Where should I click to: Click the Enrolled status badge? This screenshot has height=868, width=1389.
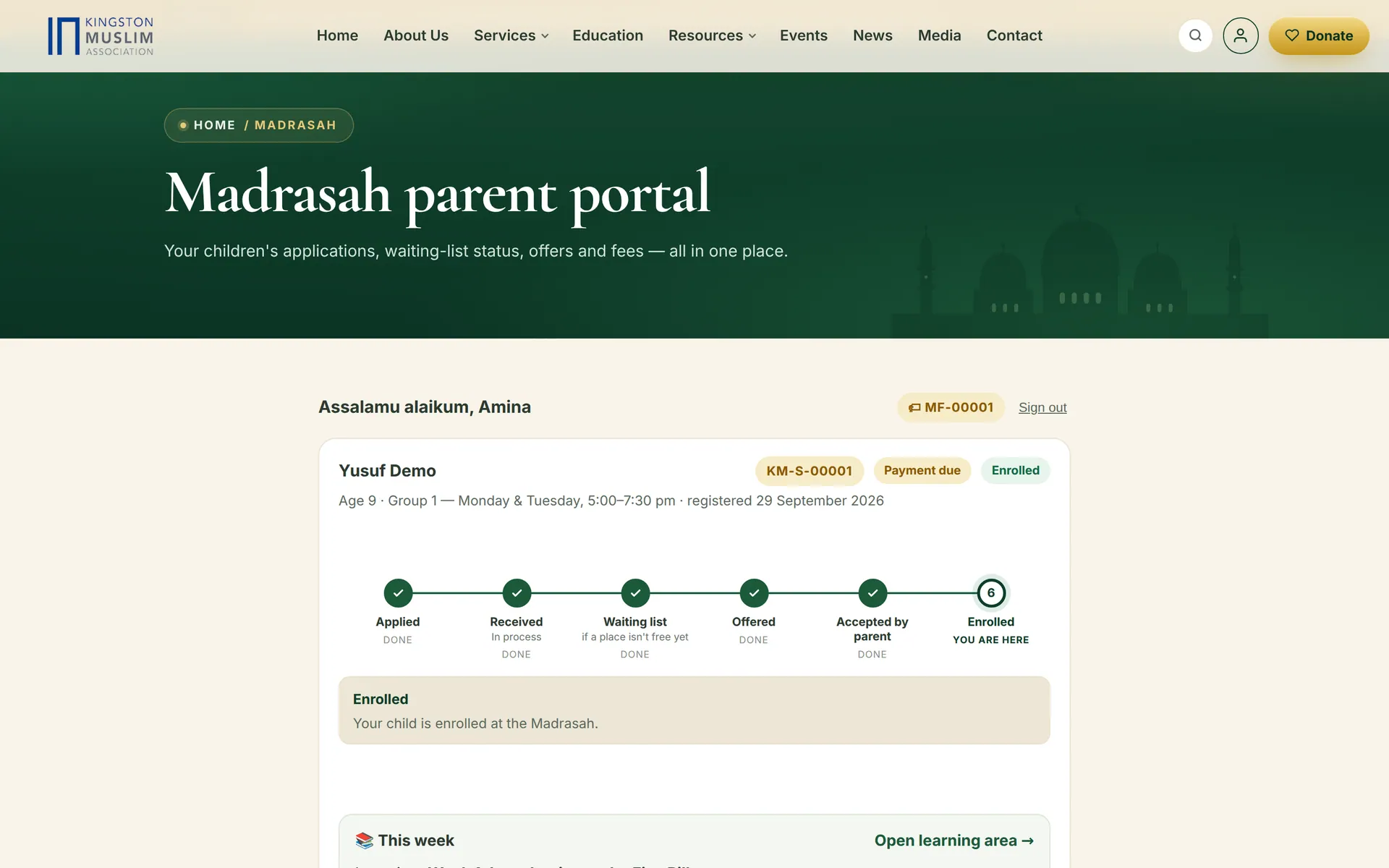[1016, 470]
